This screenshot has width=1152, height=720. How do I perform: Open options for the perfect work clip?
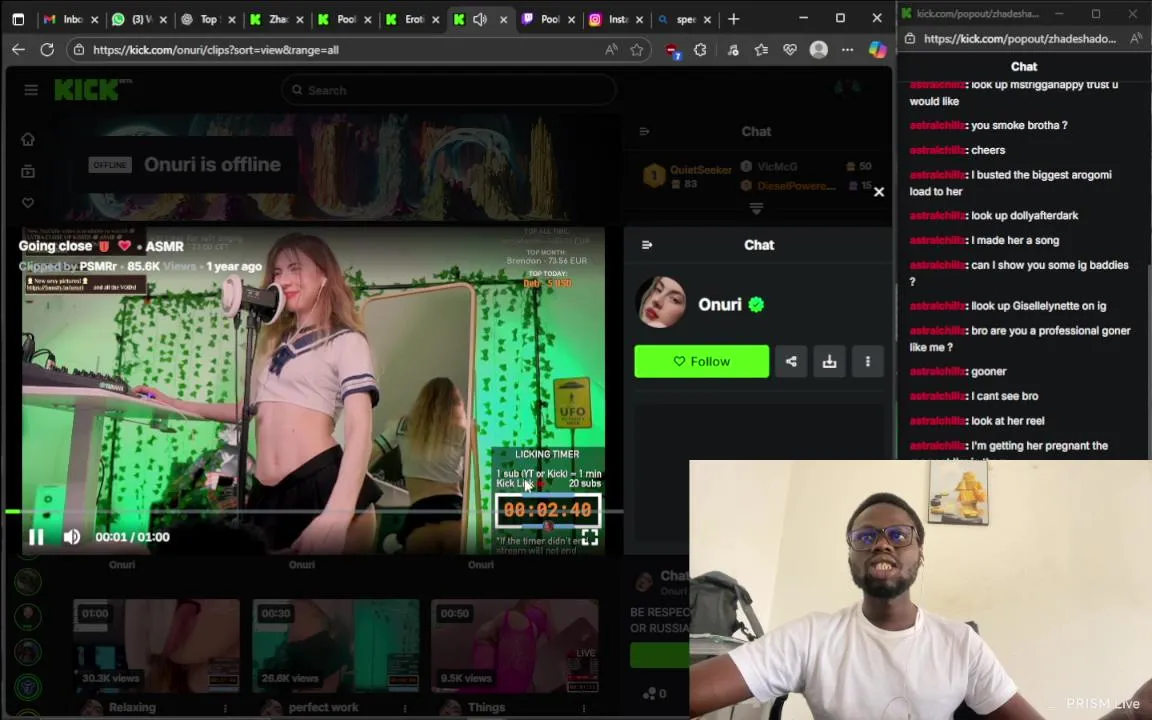click(x=404, y=708)
